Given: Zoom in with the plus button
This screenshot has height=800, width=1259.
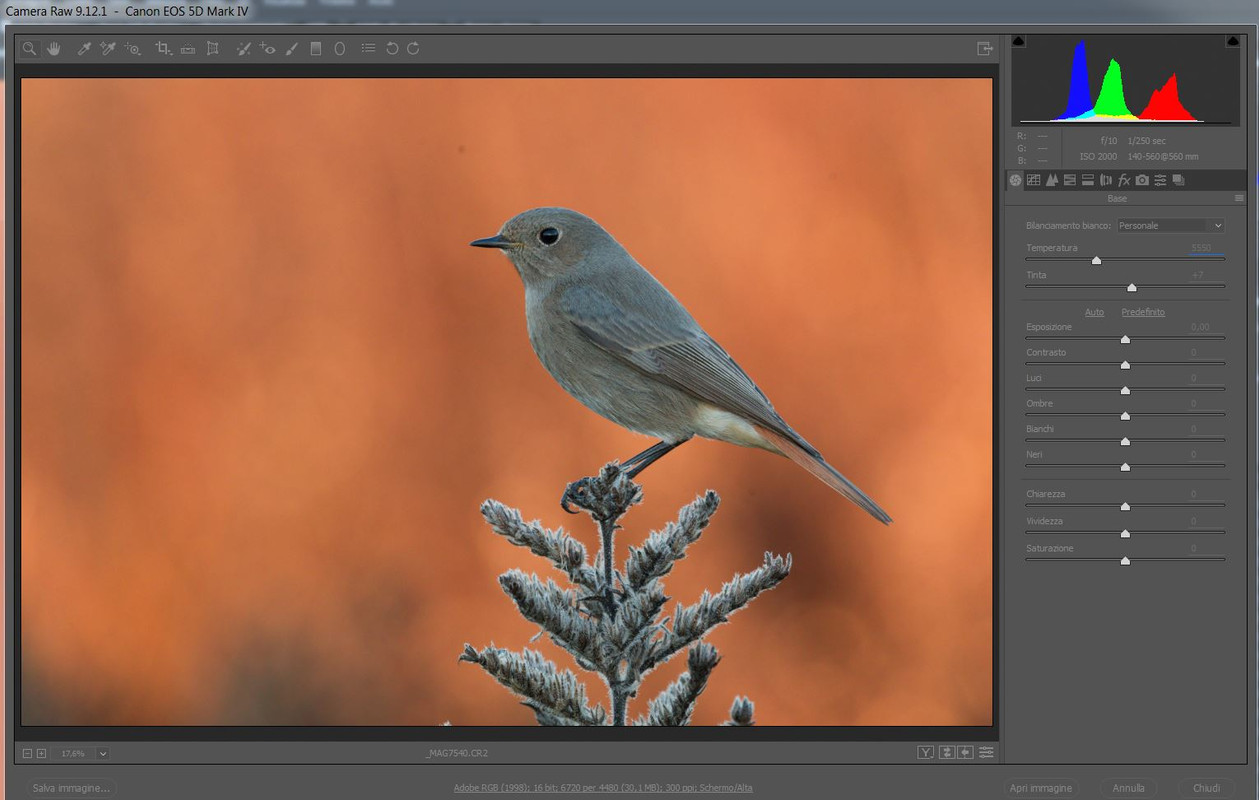Looking at the screenshot, I should (41, 753).
